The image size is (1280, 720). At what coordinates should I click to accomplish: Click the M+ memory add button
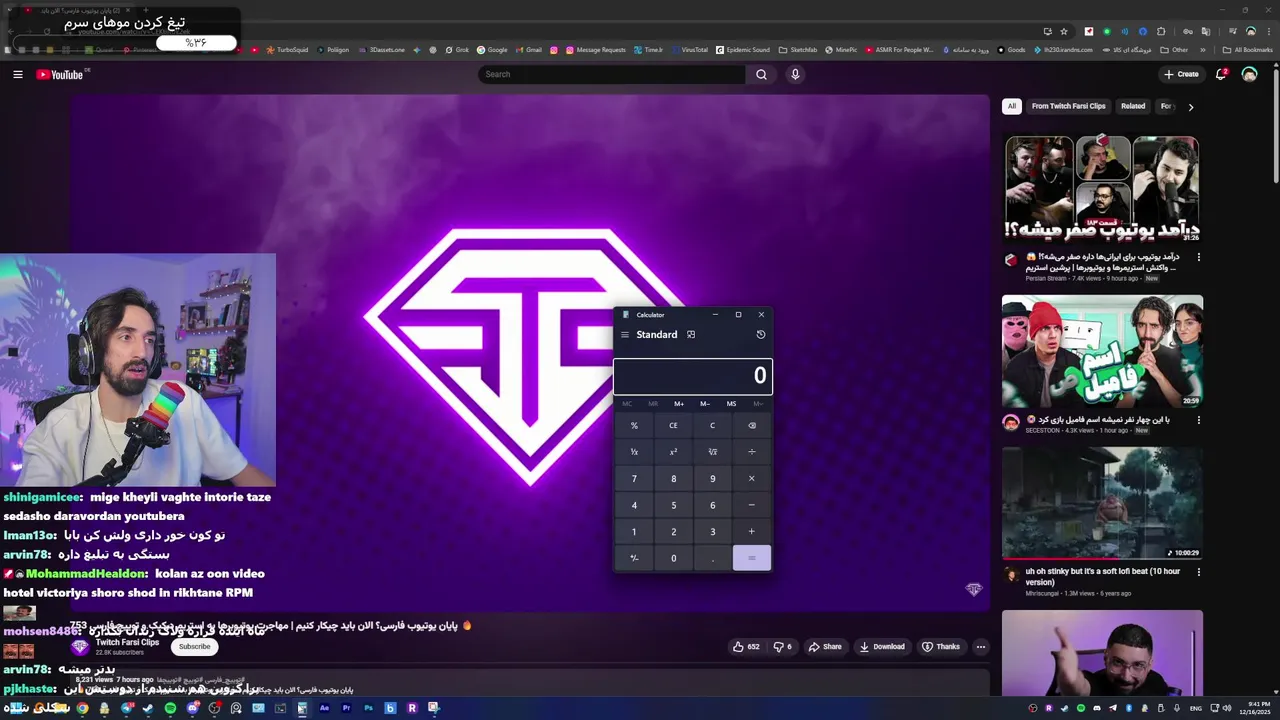click(679, 404)
